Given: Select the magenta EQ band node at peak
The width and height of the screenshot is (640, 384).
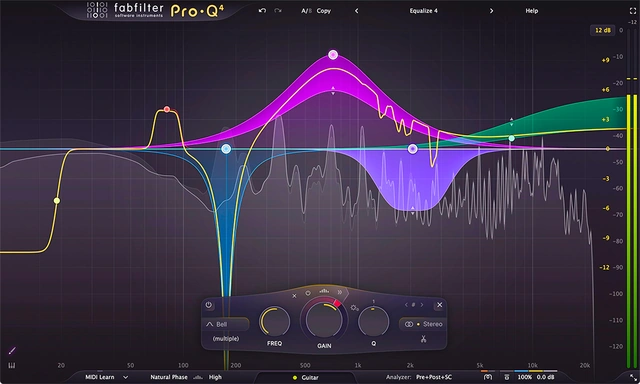Looking at the screenshot, I should 333,55.
